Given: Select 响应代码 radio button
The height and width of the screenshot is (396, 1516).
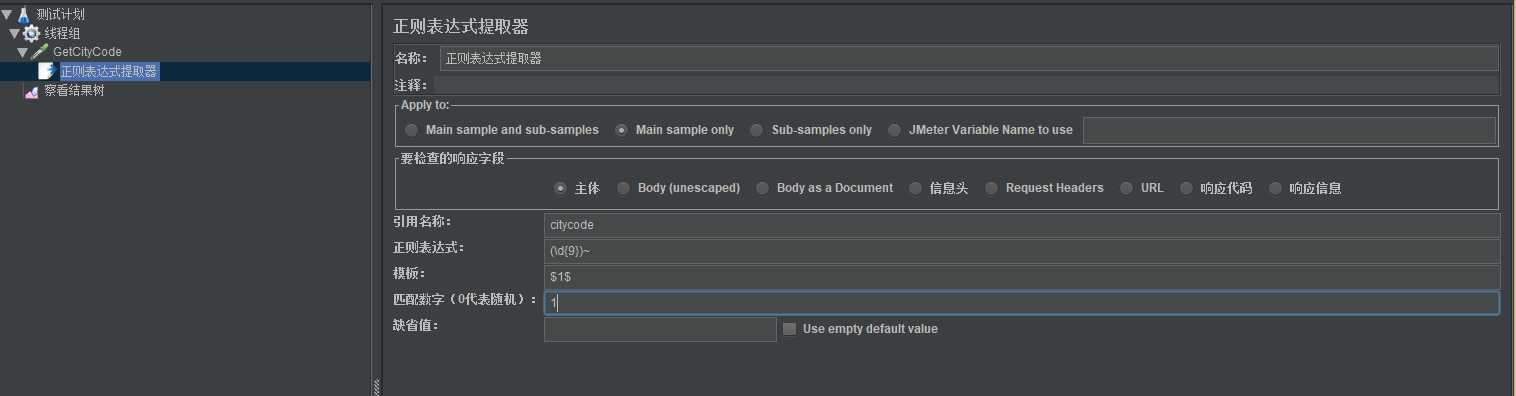Looking at the screenshot, I should 1187,188.
